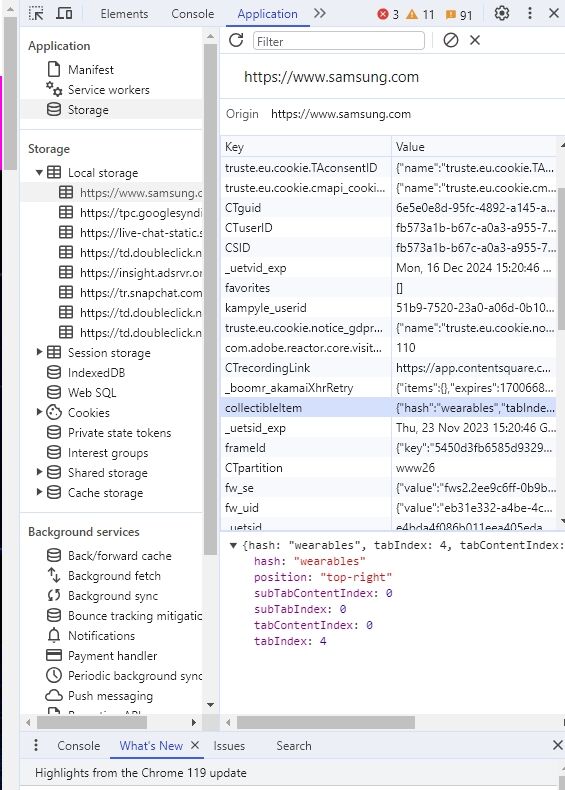Open Manifest in the Application section
The width and height of the screenshot is (565, 790).
pyautogui.click(x=91, y=70)
